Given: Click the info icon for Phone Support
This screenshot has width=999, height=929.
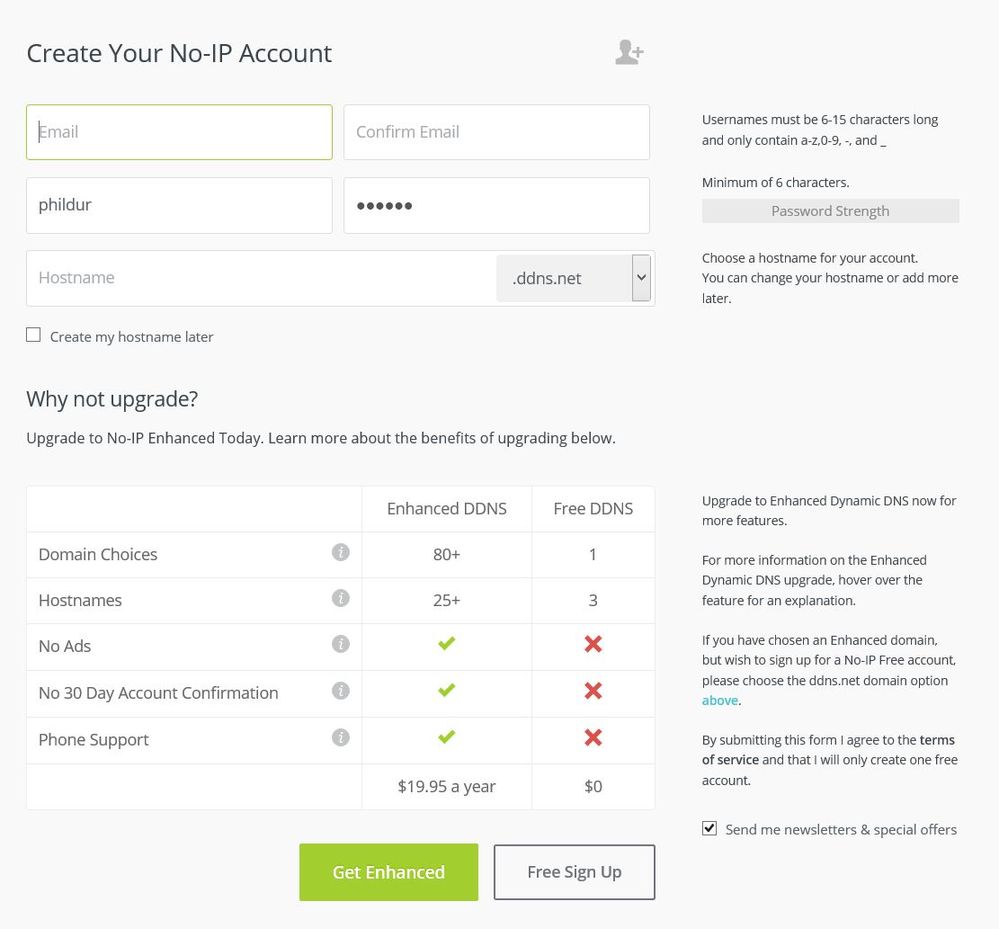Looking at the screenshot, I should pos(341,737).
